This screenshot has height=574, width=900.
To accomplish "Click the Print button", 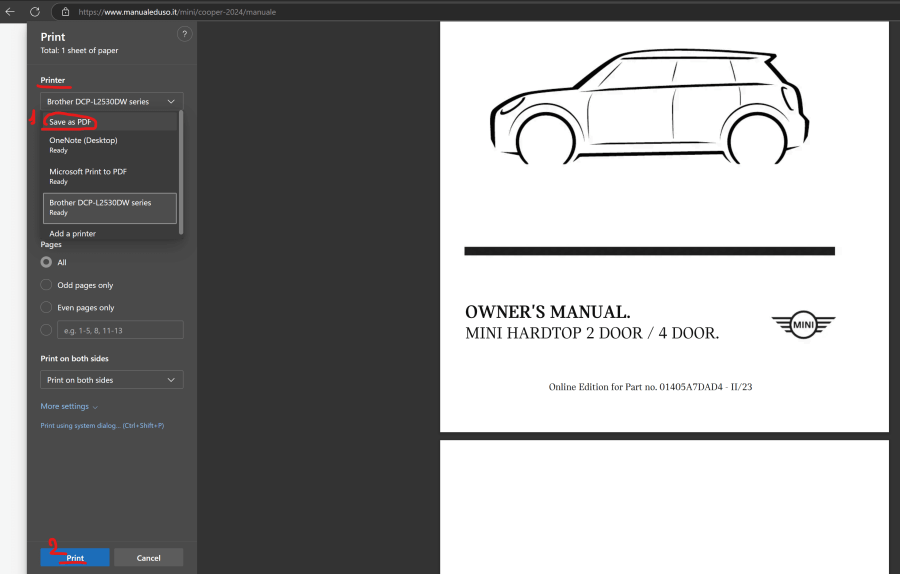I will click(75, 557).
